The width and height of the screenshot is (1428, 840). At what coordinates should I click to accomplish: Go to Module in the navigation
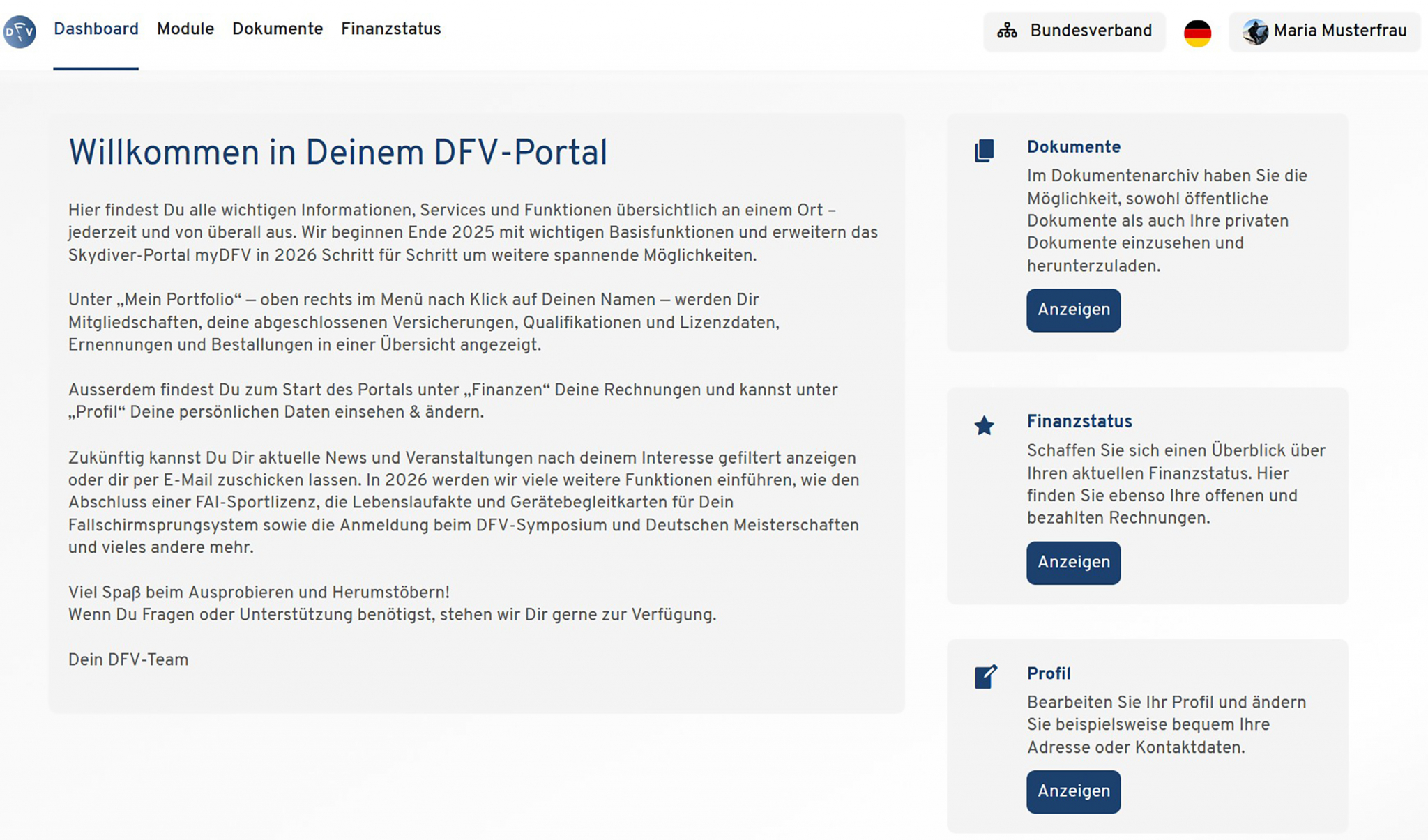tap(185, 29)
